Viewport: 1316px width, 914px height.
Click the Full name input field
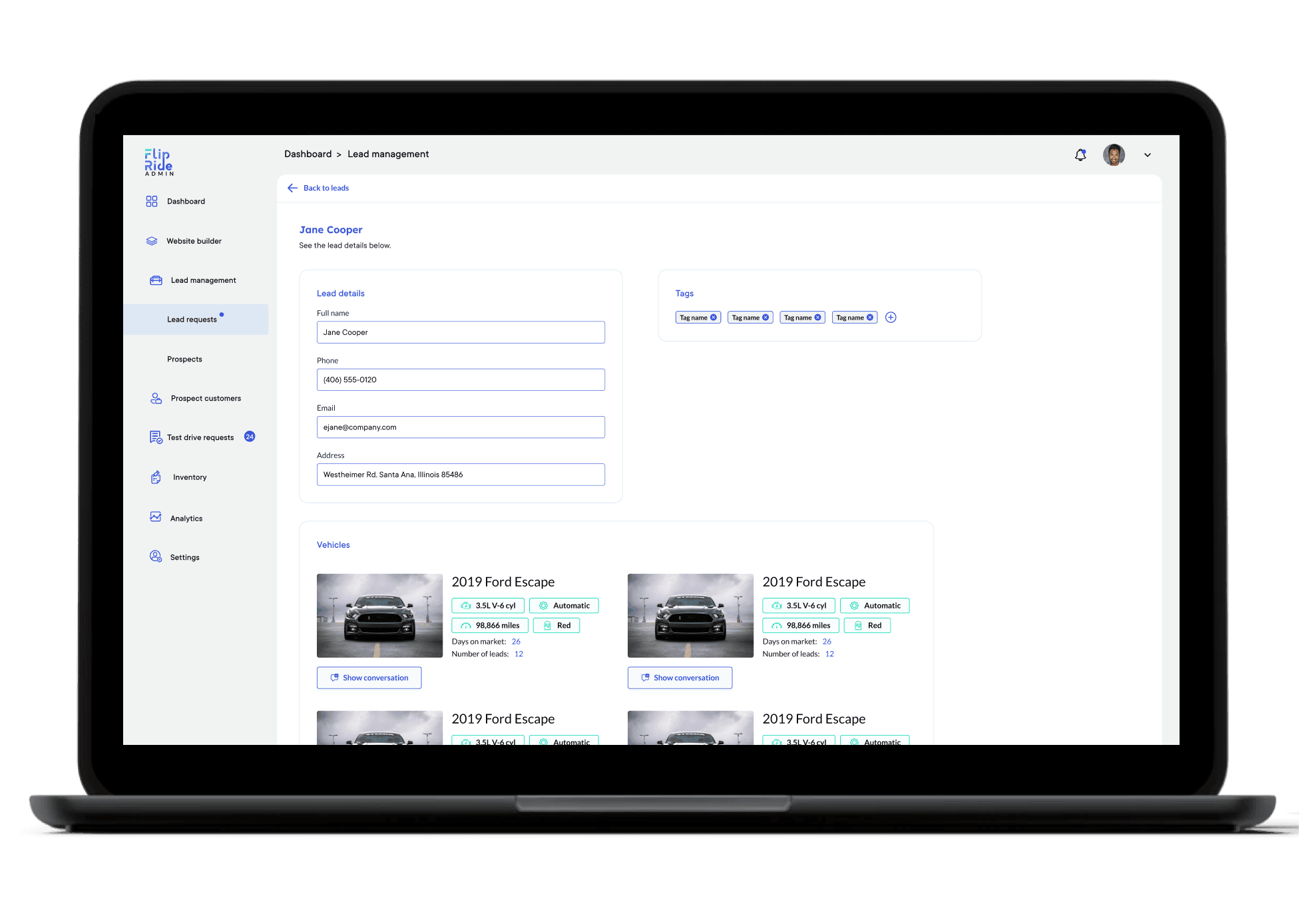pyautogui.click(x=461, y=332)
